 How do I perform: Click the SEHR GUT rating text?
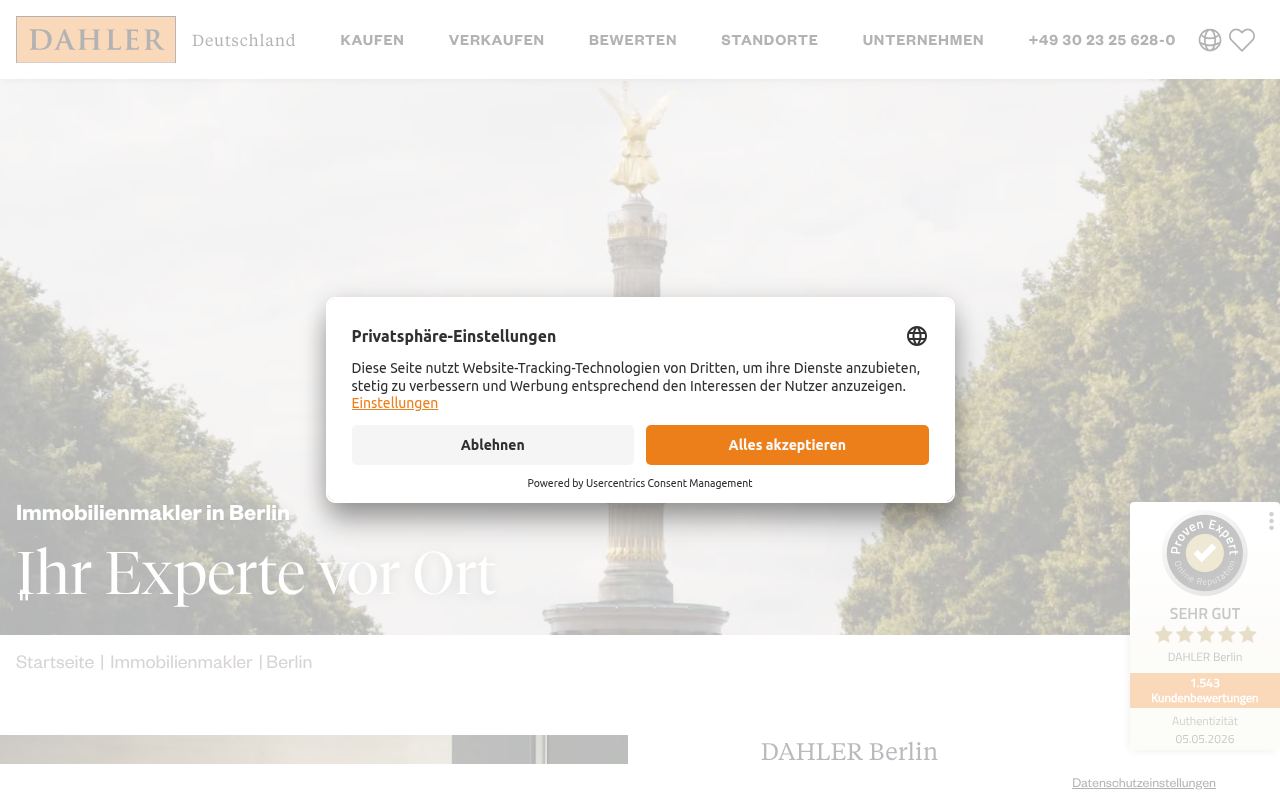point(1205,614)
